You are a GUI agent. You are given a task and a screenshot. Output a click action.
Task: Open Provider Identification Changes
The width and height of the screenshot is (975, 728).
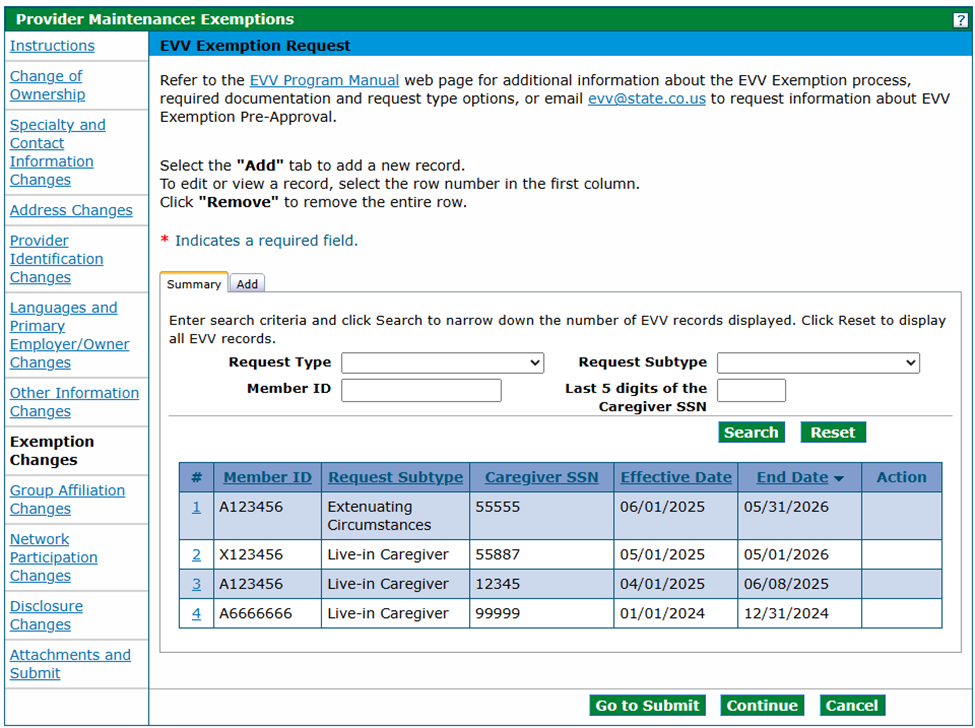tap(56, 259)
